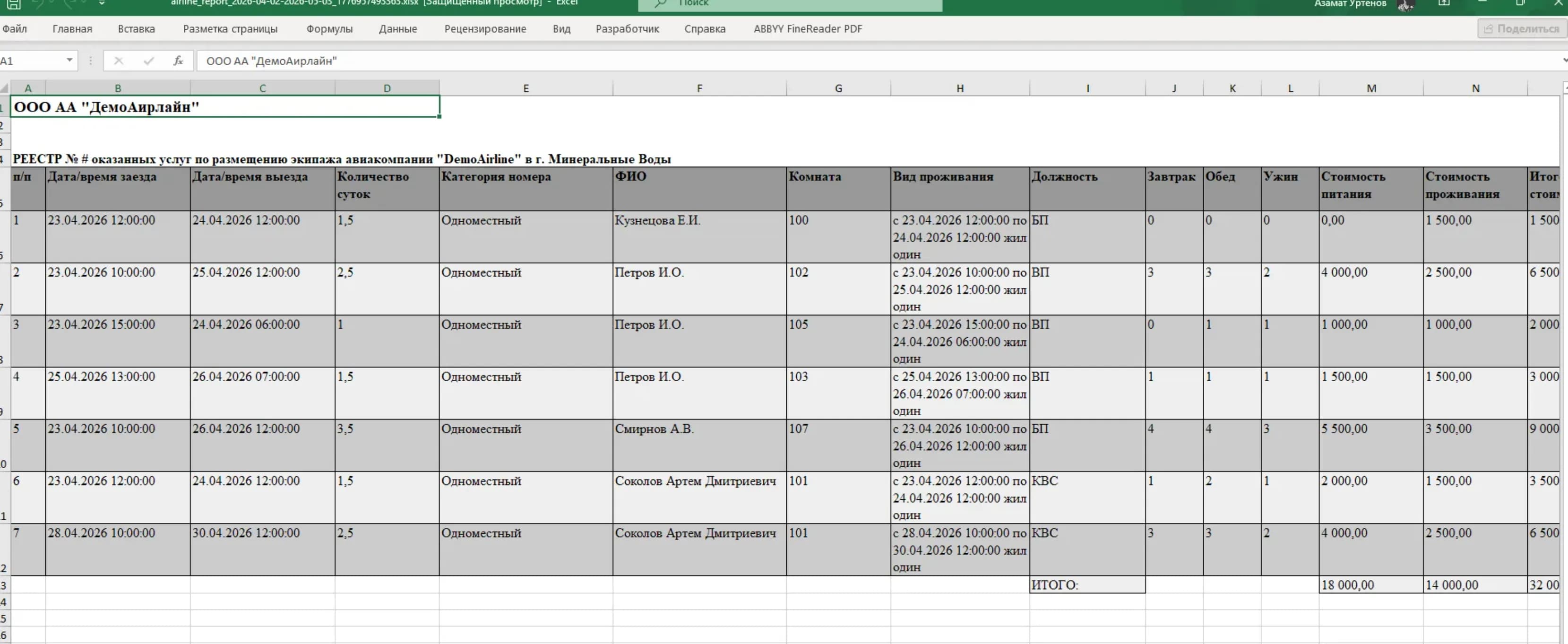The image size is (1568, 644).
Task: Select column B header
Action: (118, 88)
